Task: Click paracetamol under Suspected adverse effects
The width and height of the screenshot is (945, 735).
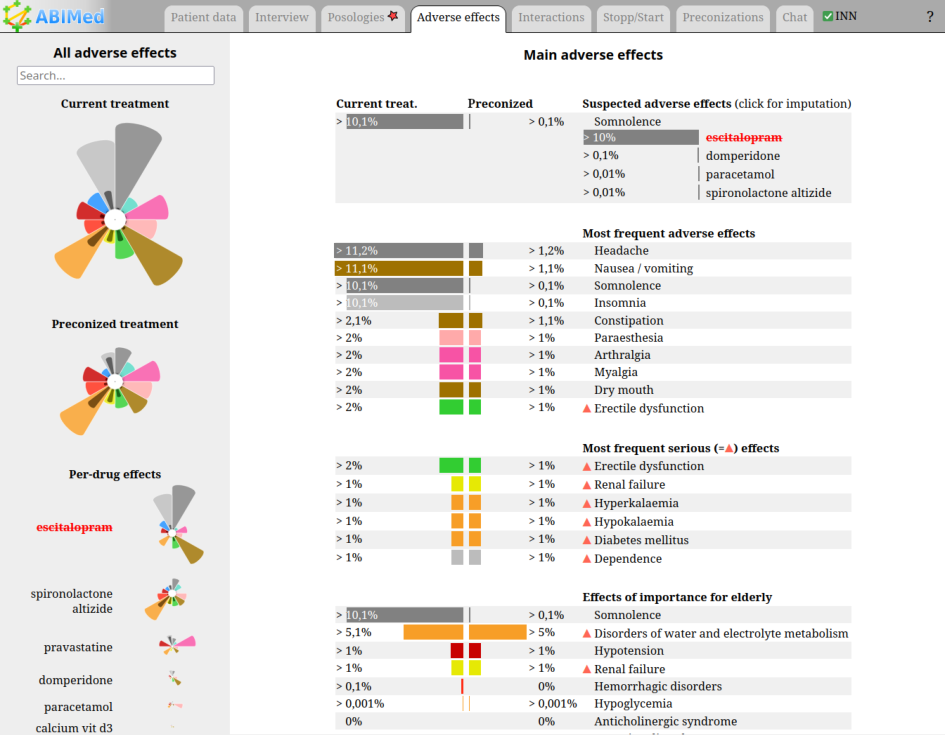Action: coord(740,175)
